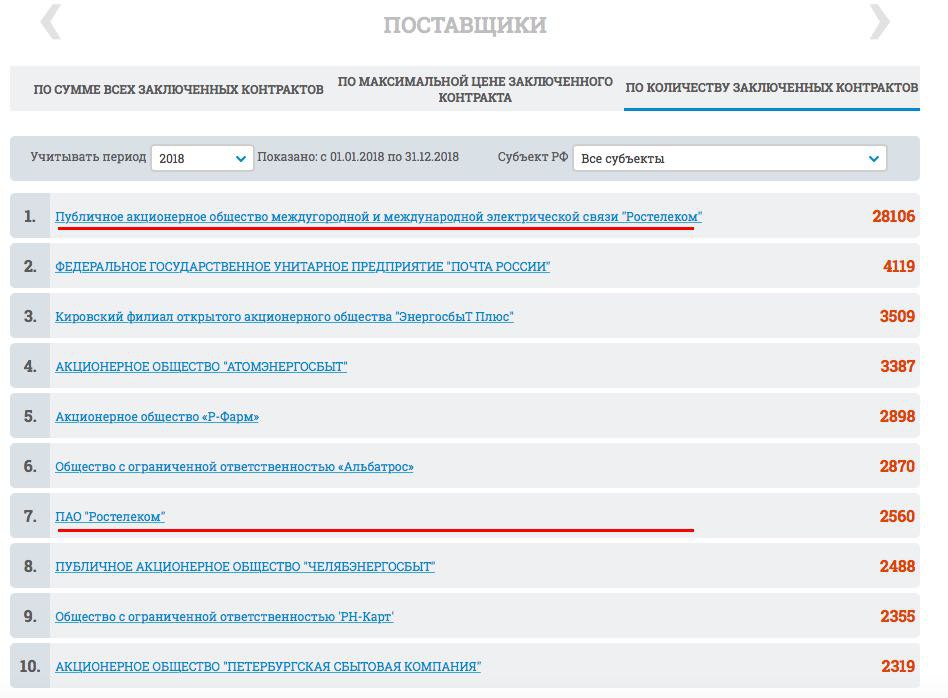The height and width of the screenshot is (698, 948).
Task: Go to next section with right arrow
Action: click(x=880, y=22)
